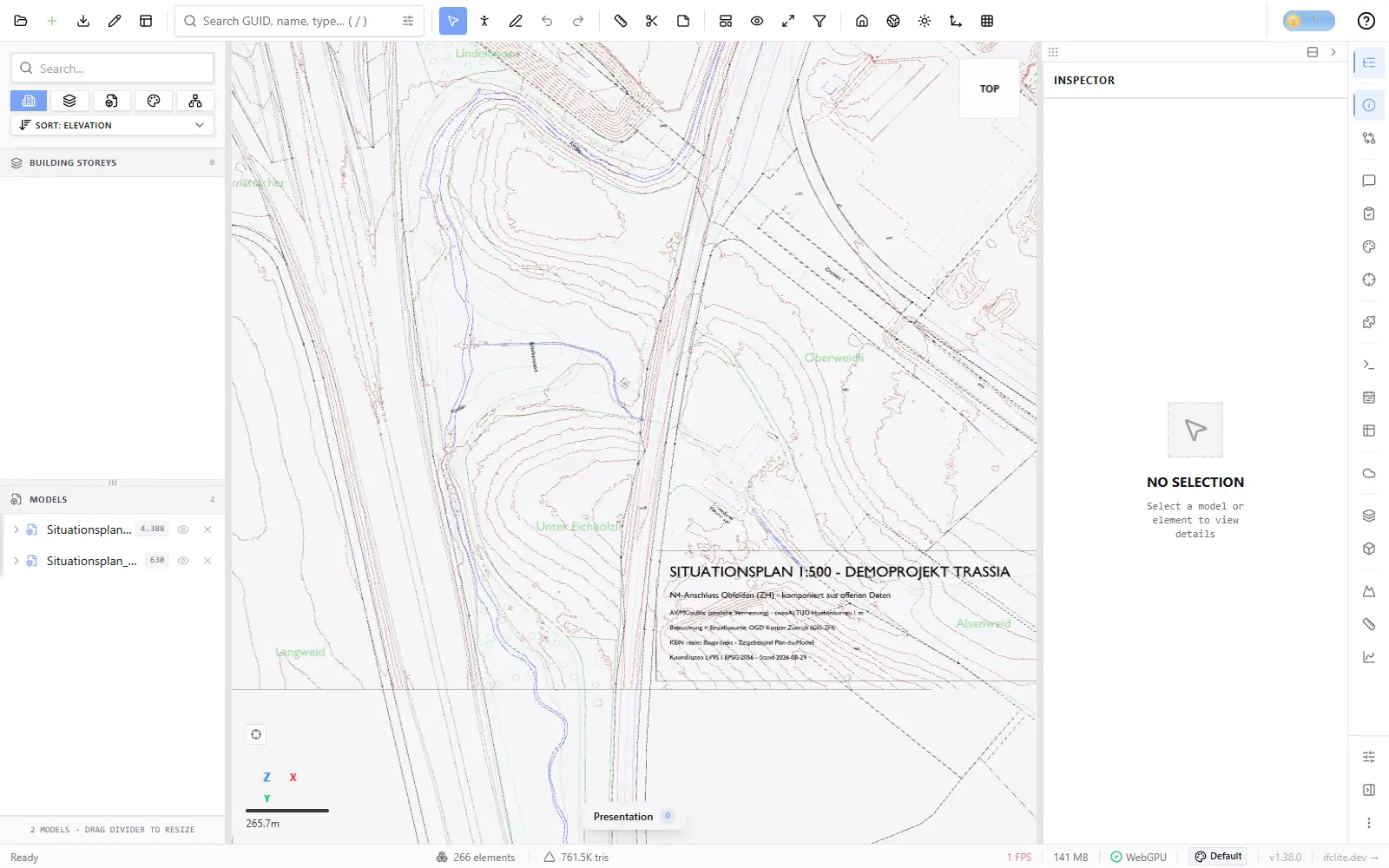Select the section cut scissors tool

point(652,21)
